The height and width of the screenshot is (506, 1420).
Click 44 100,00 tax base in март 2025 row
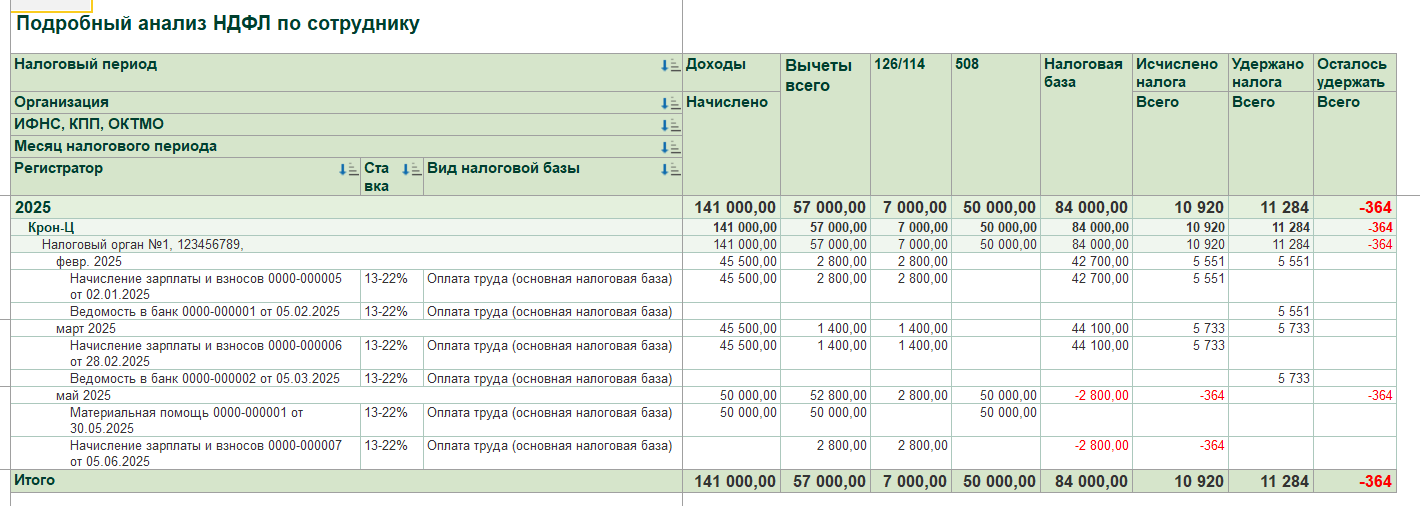coord(1099,328)
